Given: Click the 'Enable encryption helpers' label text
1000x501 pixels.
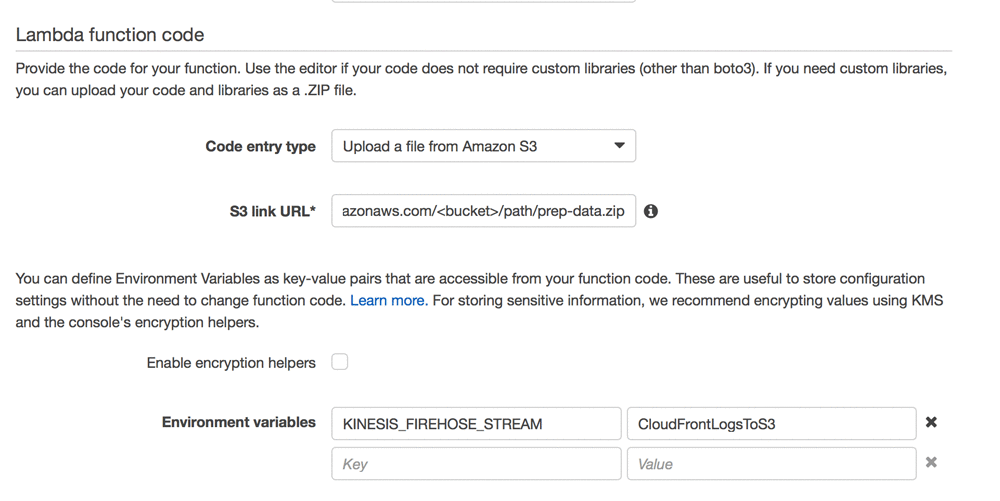Looking at the screenshot, I should [231, 363].
